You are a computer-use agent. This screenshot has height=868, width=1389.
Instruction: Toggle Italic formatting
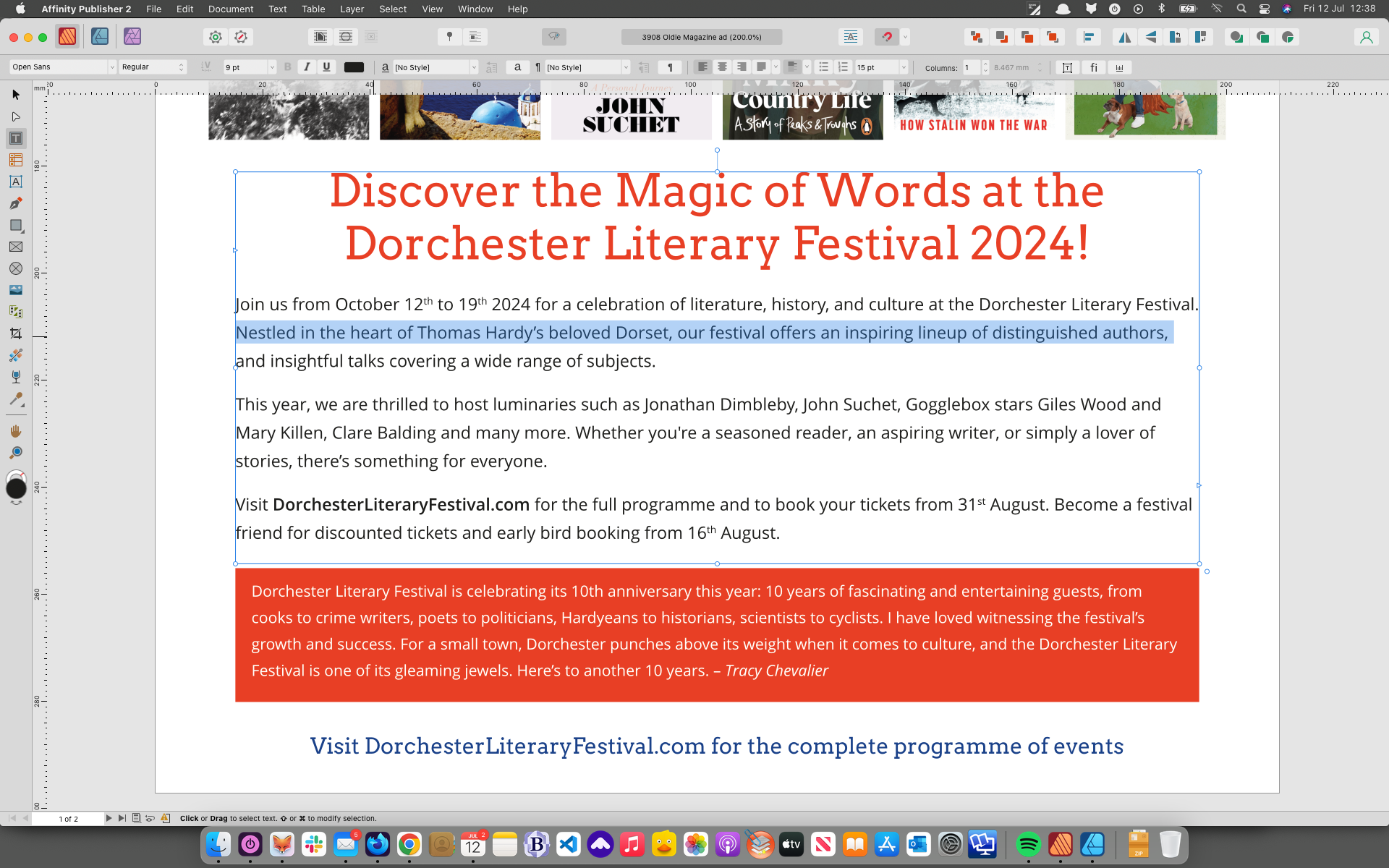point(307,67)
